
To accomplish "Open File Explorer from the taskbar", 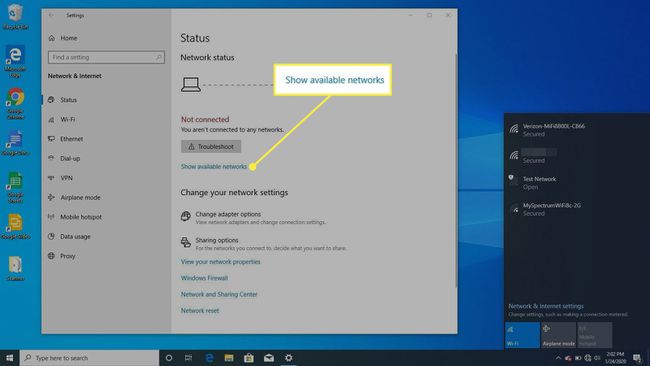I will (229, 358).
